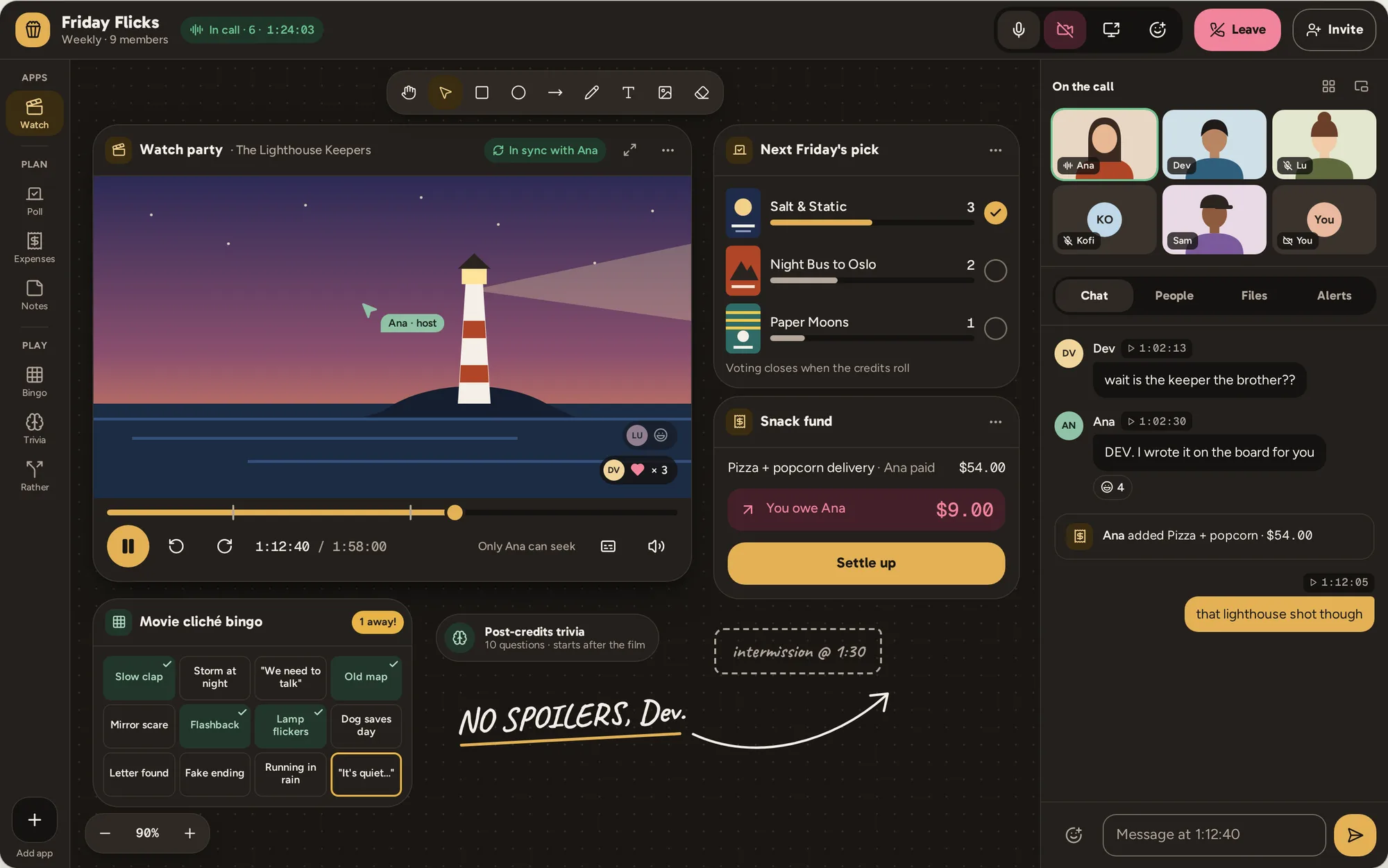Screen dimensions: 1388x868
Task: Mark the Storm at night bingo square
Action: coord(214,677)
